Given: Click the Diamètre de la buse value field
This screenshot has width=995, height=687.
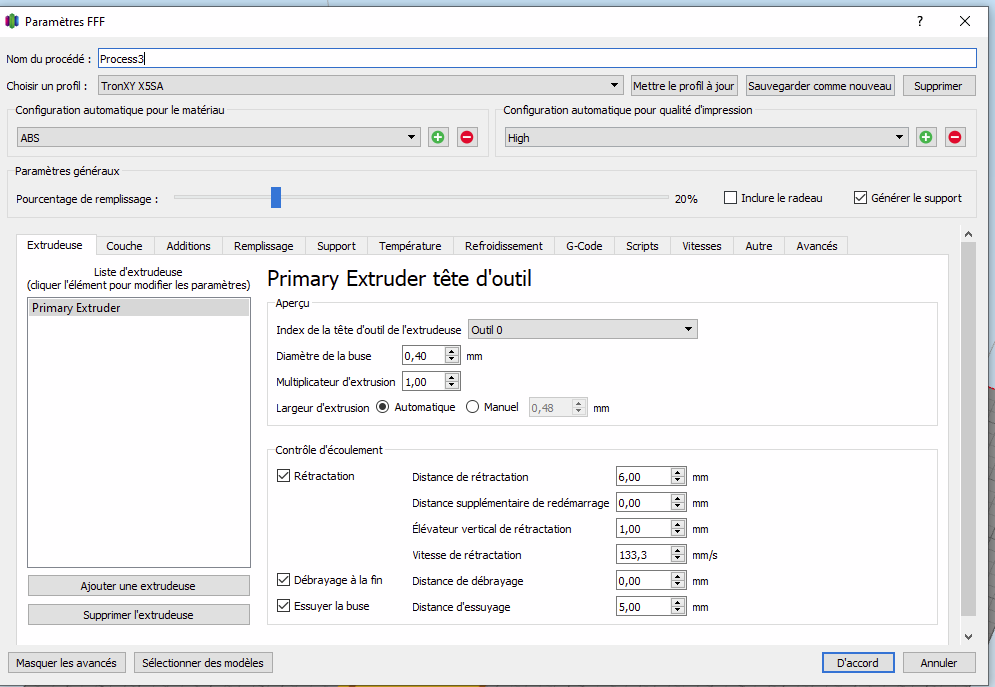Looking at the screenshot, I should pyautogui.click(x=423, y=356).
